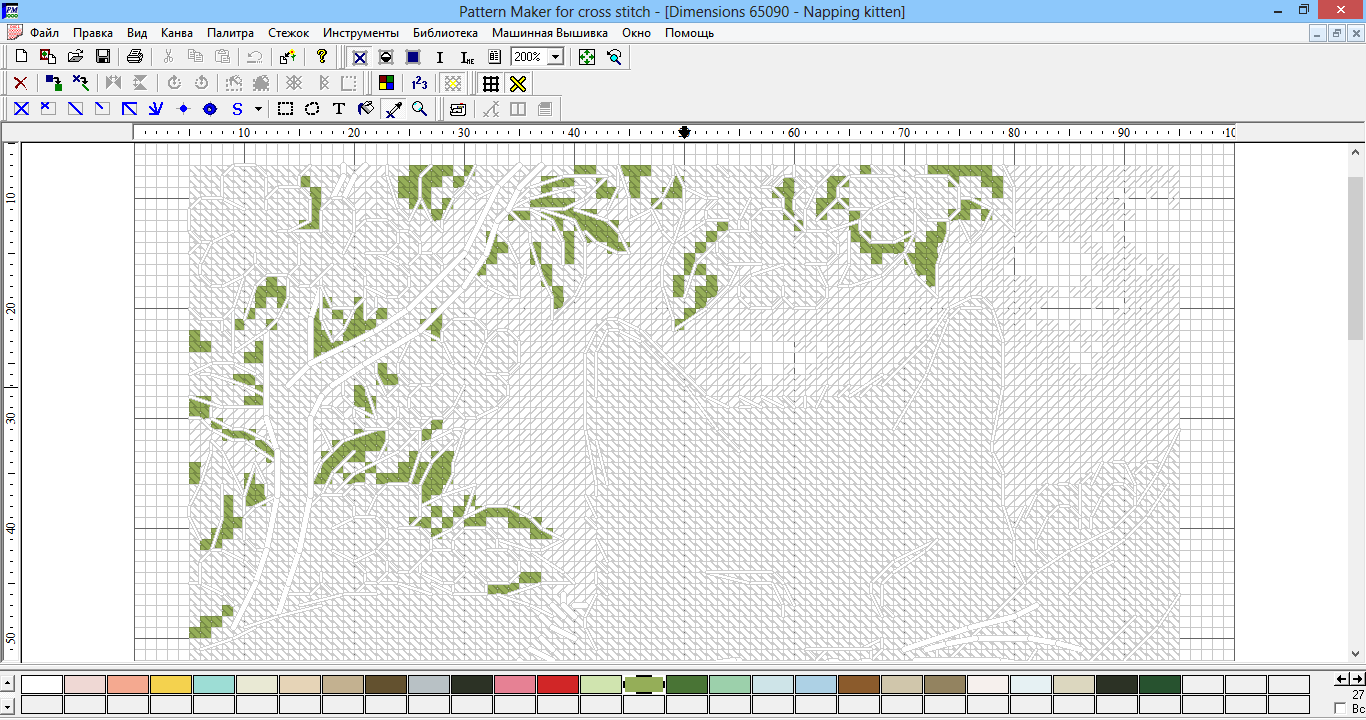This screenshot has width=1366, height=720.
Task: Click the Print icon
Action: [x=135, y=57]
